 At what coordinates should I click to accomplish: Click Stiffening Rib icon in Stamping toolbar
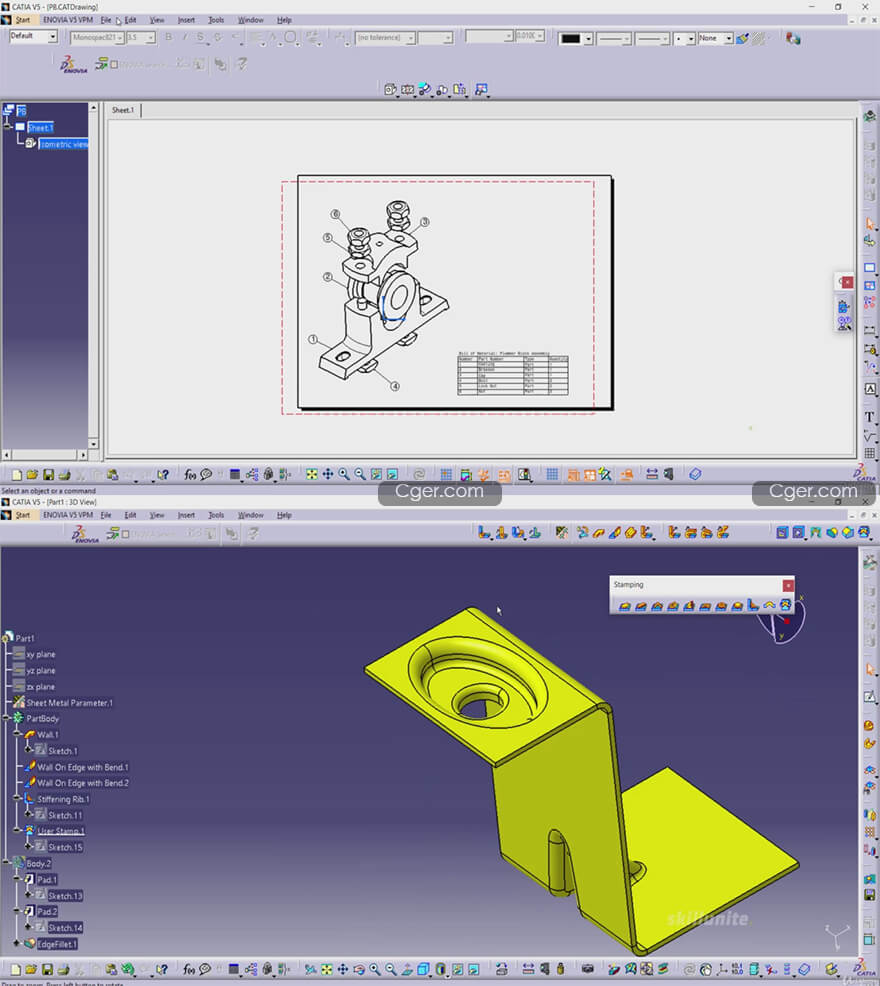coord(753,606)
